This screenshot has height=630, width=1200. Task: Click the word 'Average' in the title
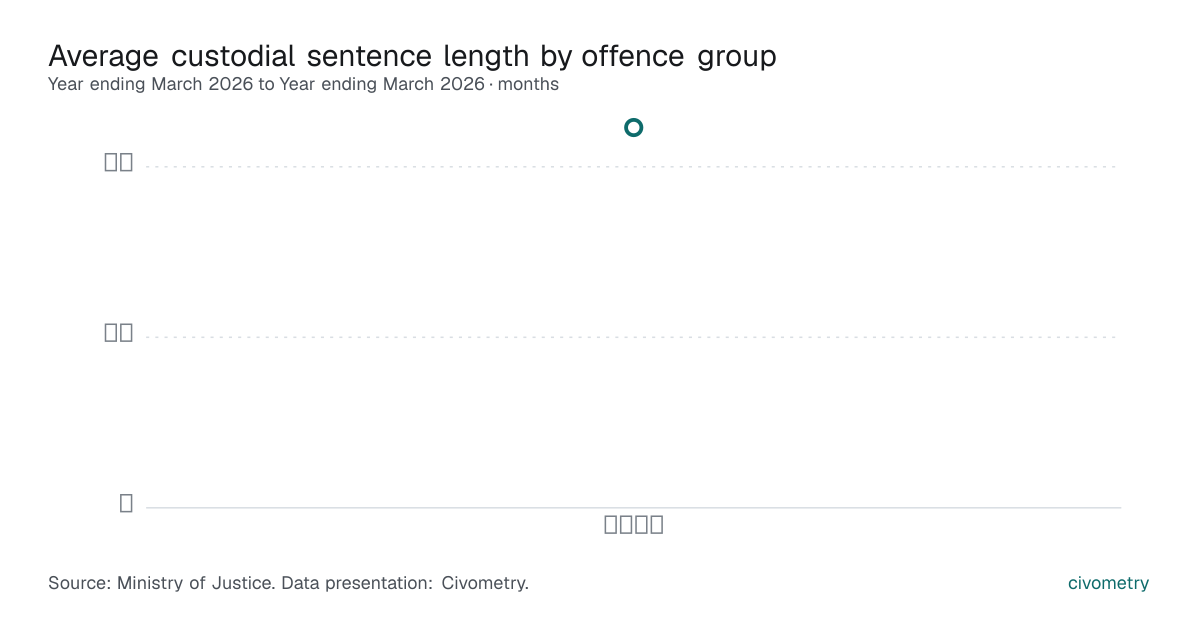[x=103, y=56]
